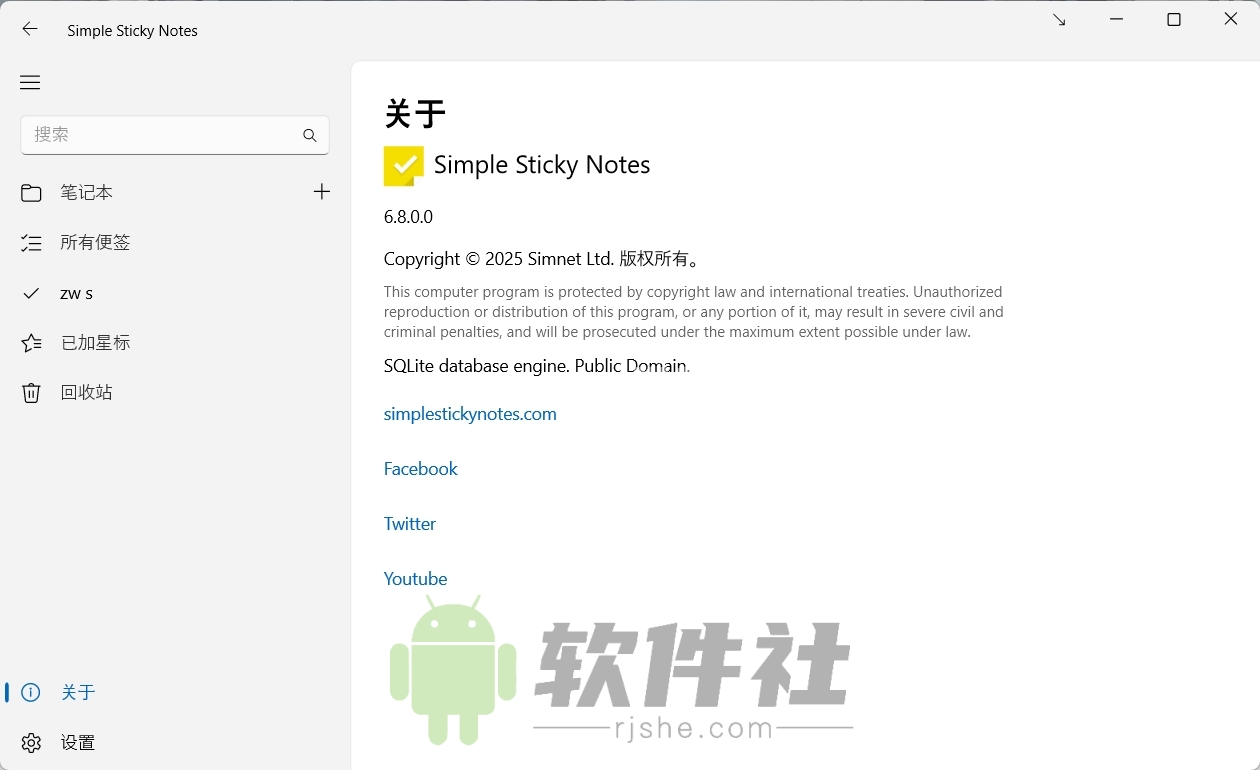Viewport: 1260px width, 770px height.
Task: Select the 关于 entry in the sidebar
Action: click(x=78, y=692)
